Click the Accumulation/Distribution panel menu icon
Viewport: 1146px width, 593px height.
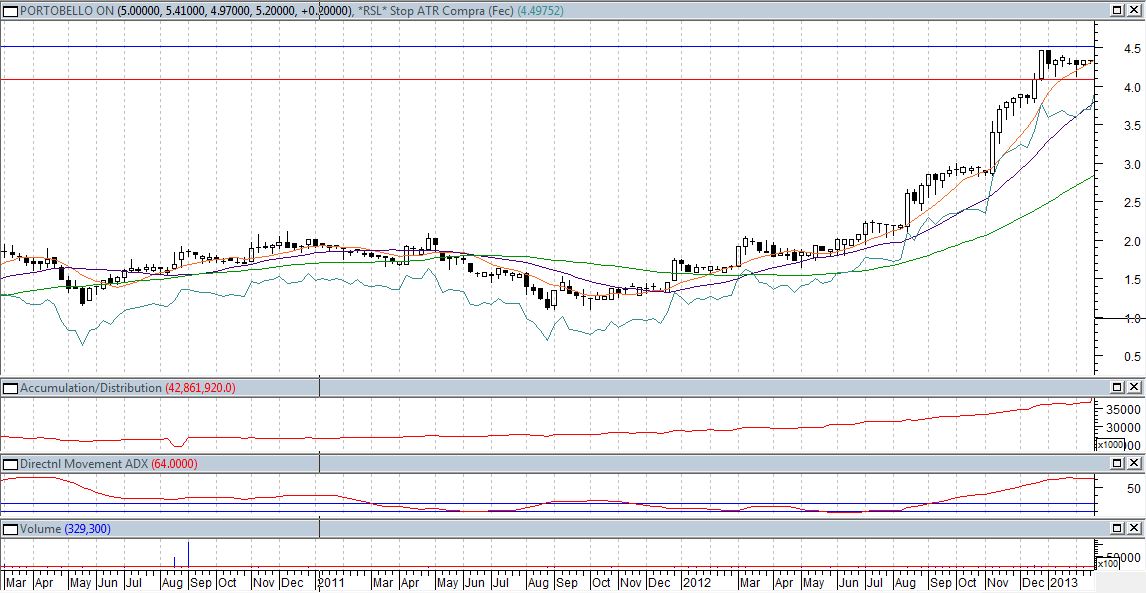tap(9, 387)
